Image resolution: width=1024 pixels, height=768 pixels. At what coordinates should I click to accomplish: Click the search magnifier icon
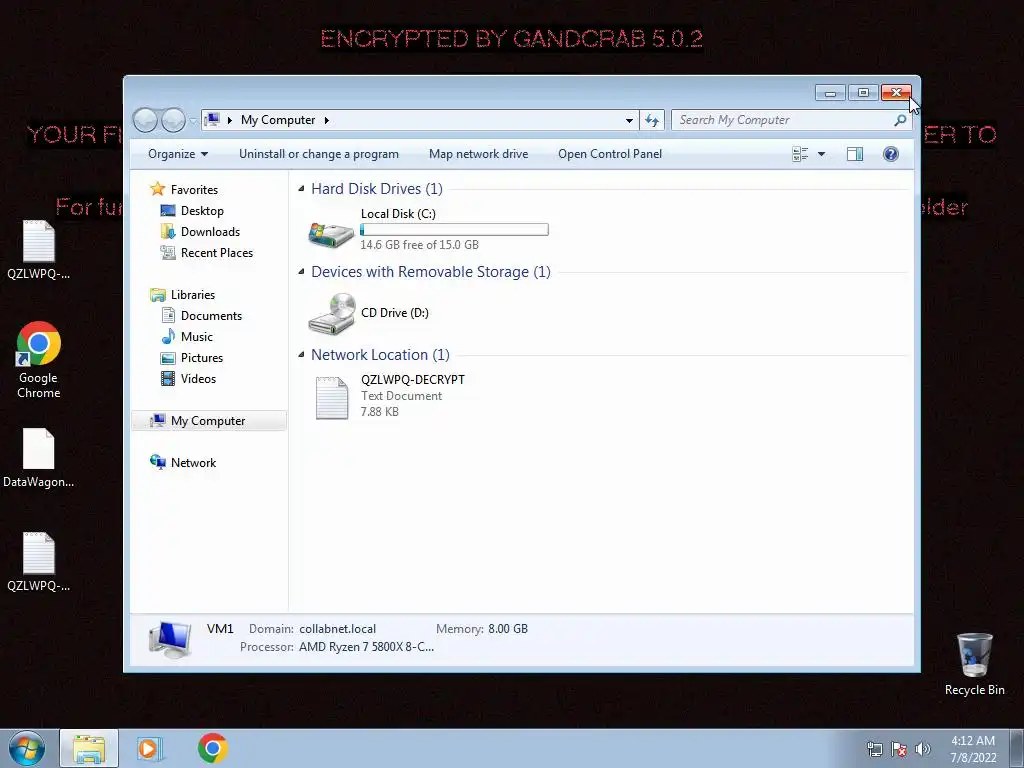[x=901, y=120]
